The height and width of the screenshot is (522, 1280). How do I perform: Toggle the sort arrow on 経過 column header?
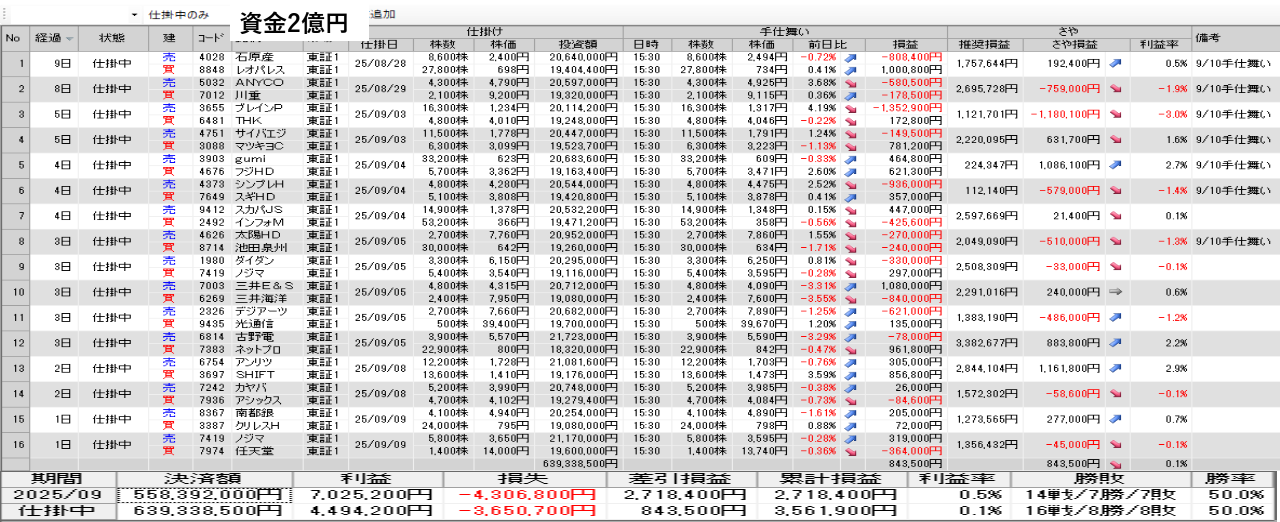tap(69, 39)
